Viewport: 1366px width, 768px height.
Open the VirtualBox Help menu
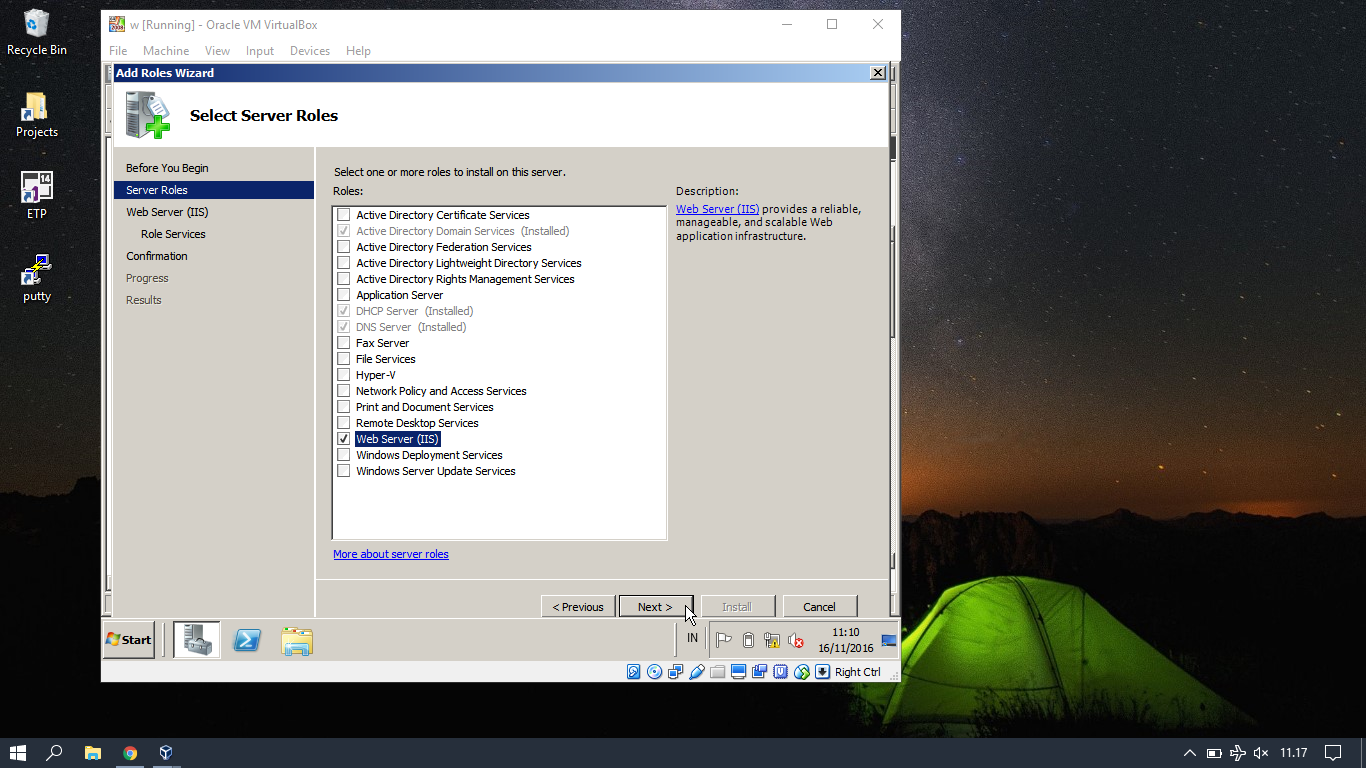tap(358, 51)
